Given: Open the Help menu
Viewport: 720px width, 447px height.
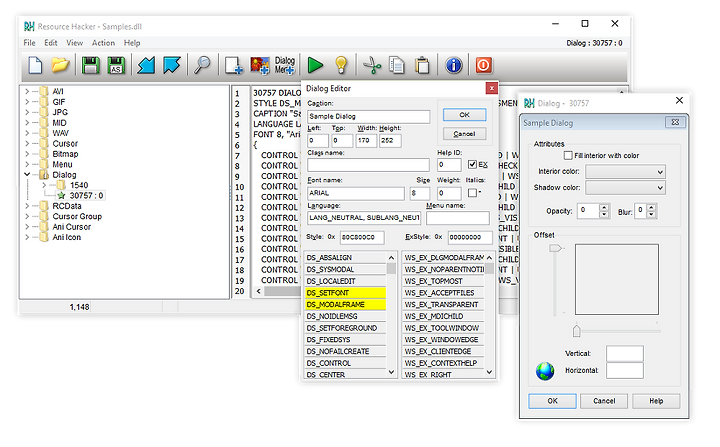Looking at the screenshot, I should point(132,43).
